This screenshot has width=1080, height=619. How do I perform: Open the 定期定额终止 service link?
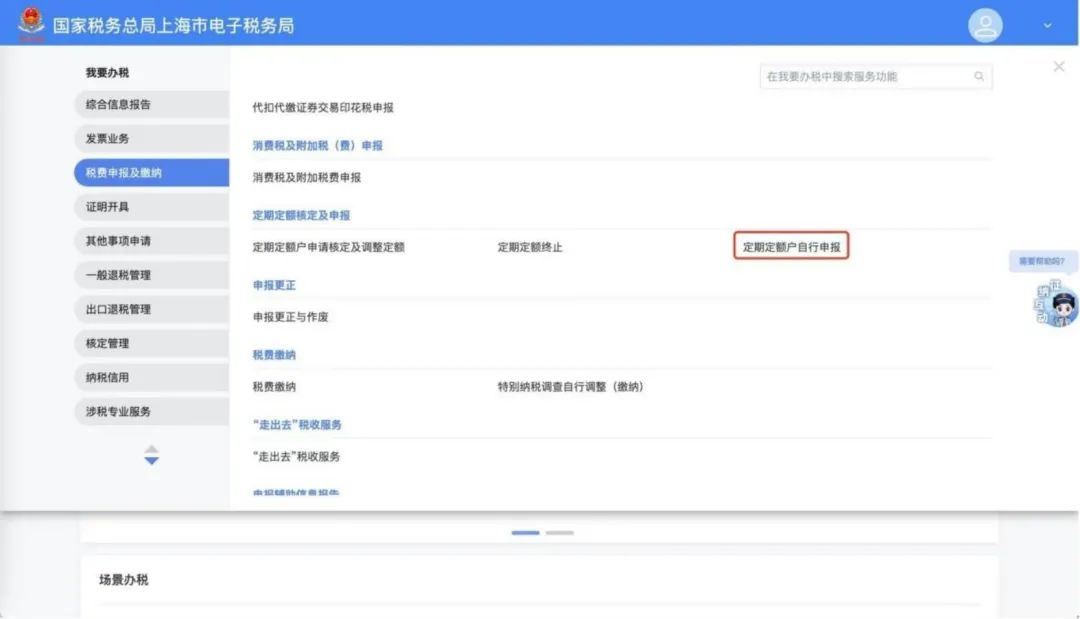531,246
